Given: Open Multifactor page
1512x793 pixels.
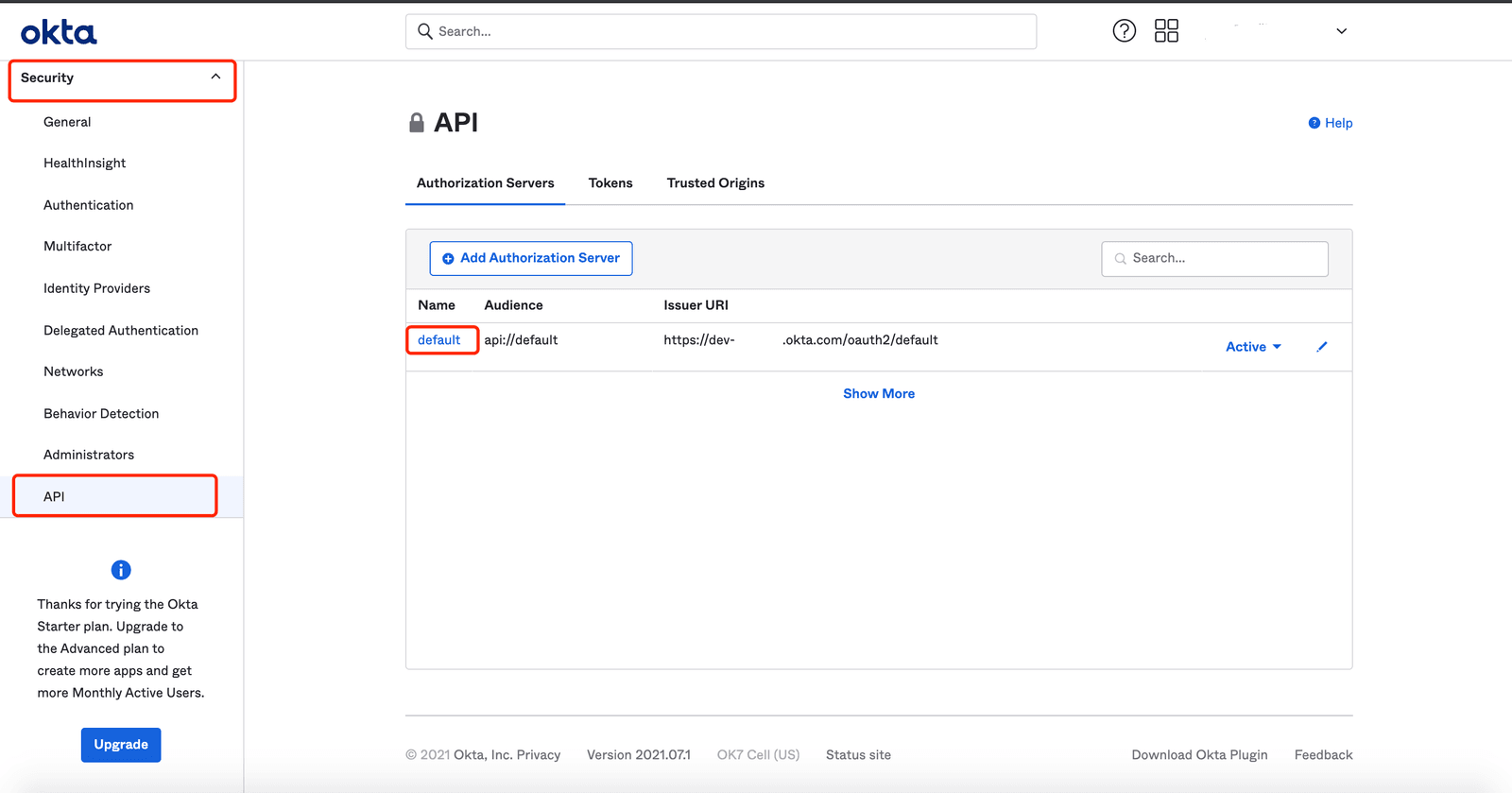Looking at the screenshot, I should [x=77, y=246].
